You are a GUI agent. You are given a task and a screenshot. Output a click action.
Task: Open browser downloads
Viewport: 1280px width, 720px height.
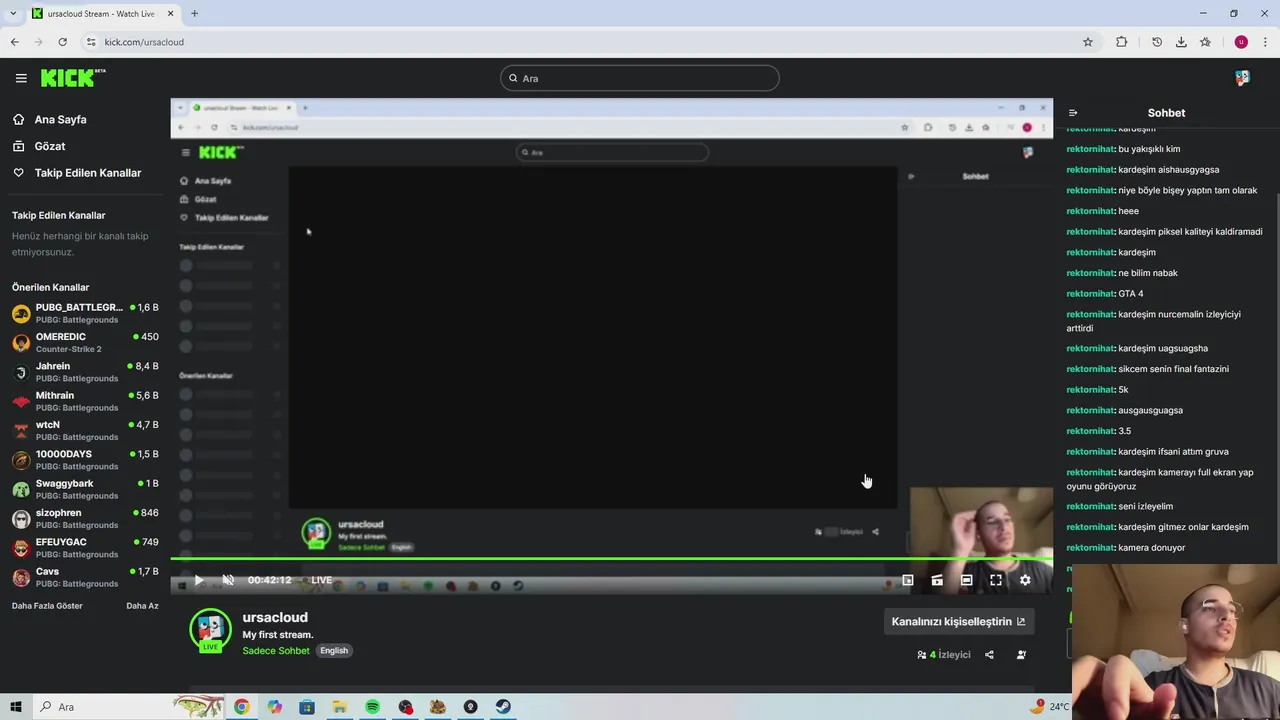pos(1181,42)
